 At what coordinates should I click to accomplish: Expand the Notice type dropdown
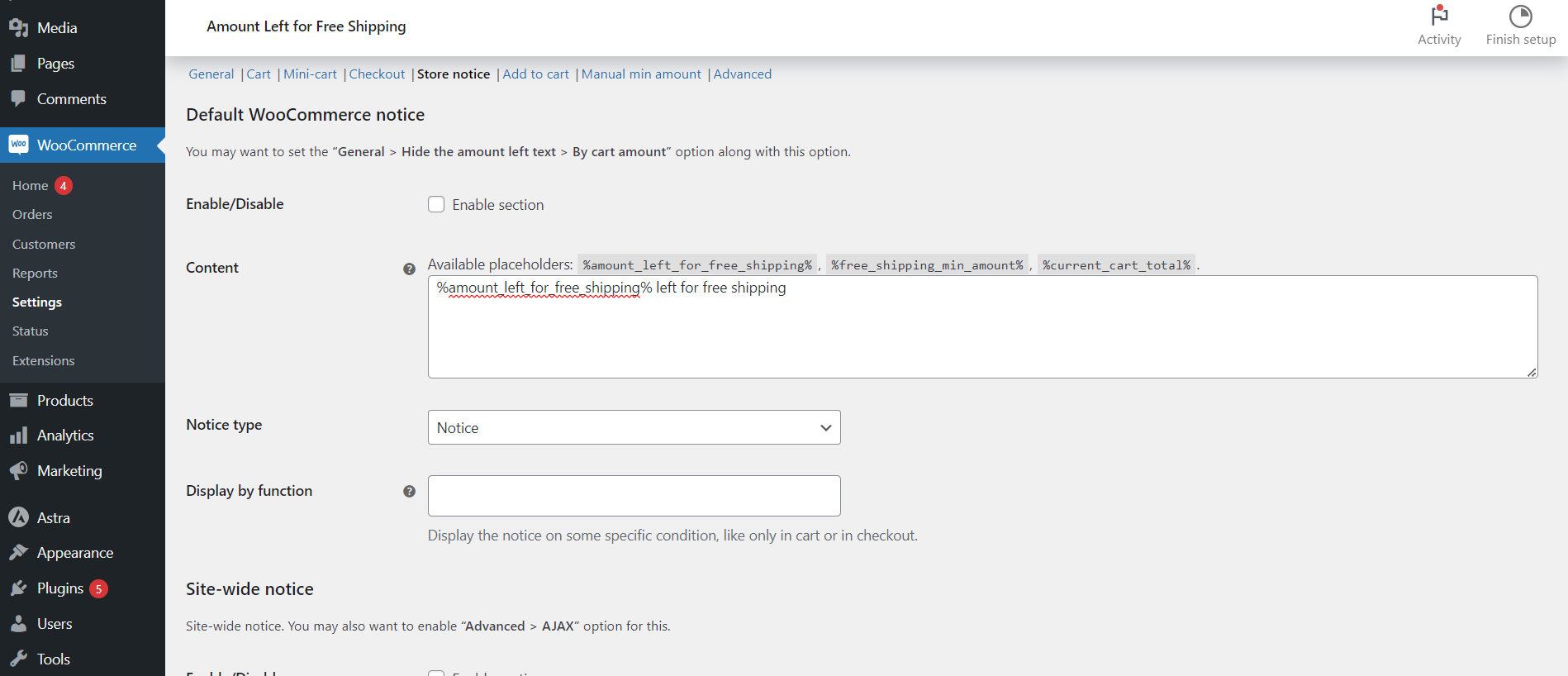point(634,428)
